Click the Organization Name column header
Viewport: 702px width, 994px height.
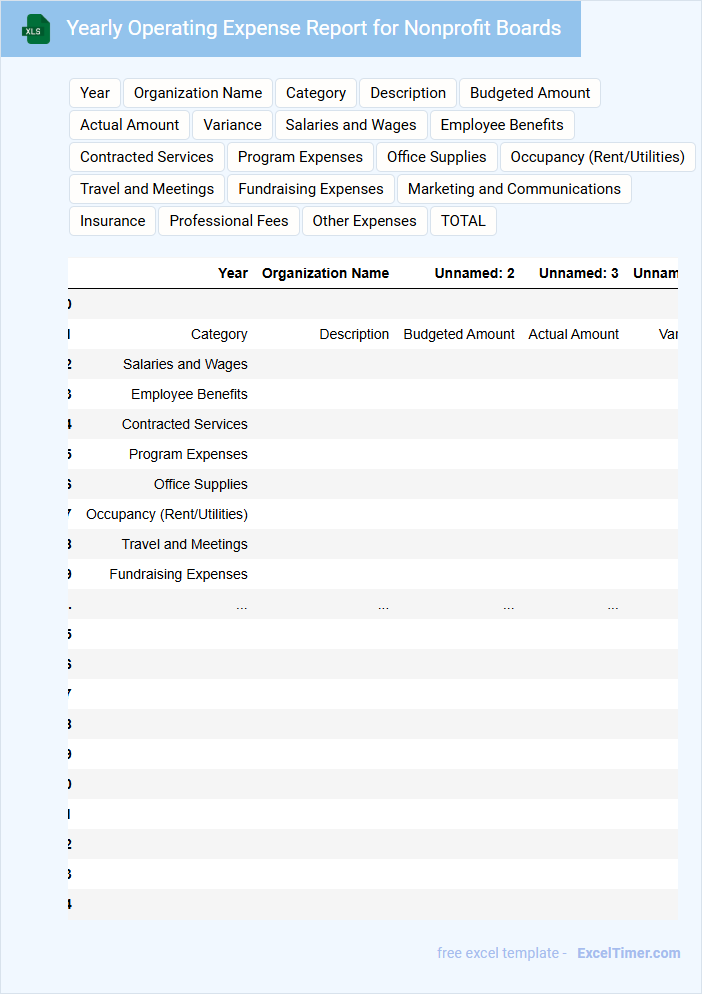point(325,273)
